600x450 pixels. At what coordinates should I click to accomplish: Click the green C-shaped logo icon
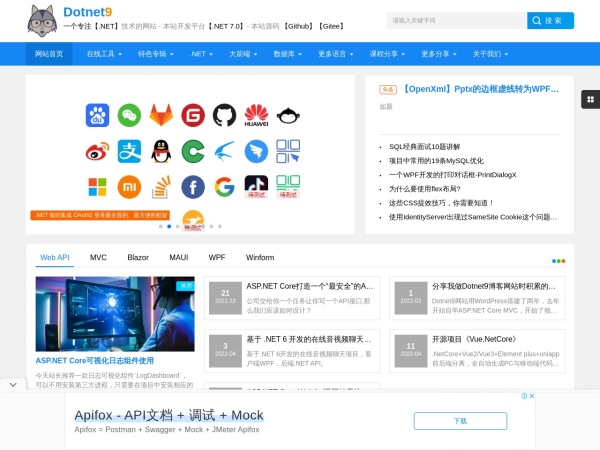[x=193, y=151]
